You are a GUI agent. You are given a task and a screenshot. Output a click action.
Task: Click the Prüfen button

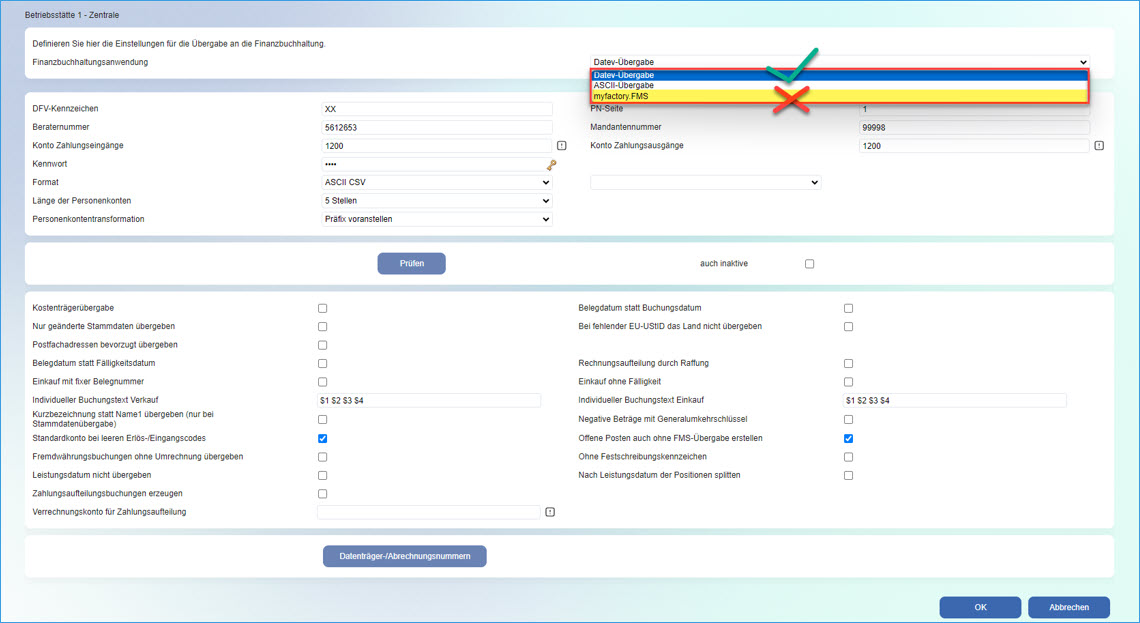(411, 263)
